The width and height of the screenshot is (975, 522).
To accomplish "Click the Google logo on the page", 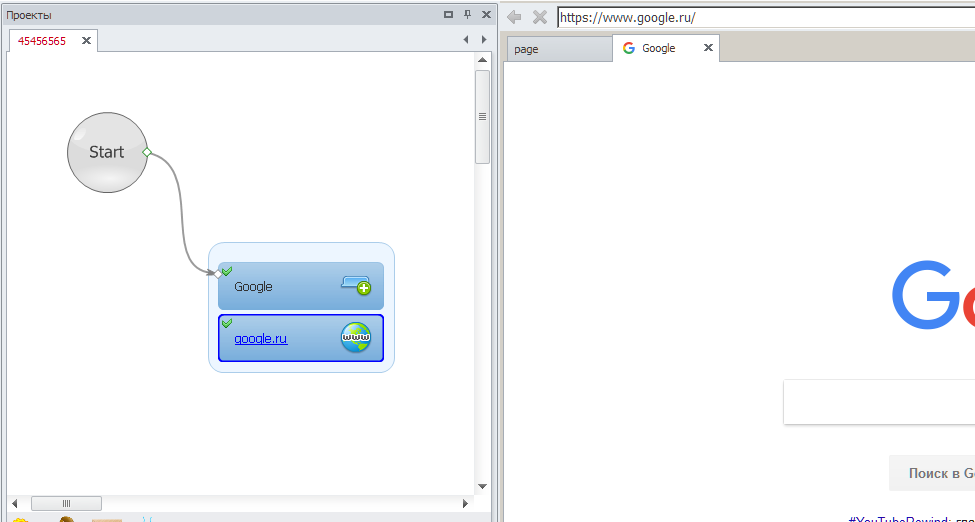I will 933,295.
